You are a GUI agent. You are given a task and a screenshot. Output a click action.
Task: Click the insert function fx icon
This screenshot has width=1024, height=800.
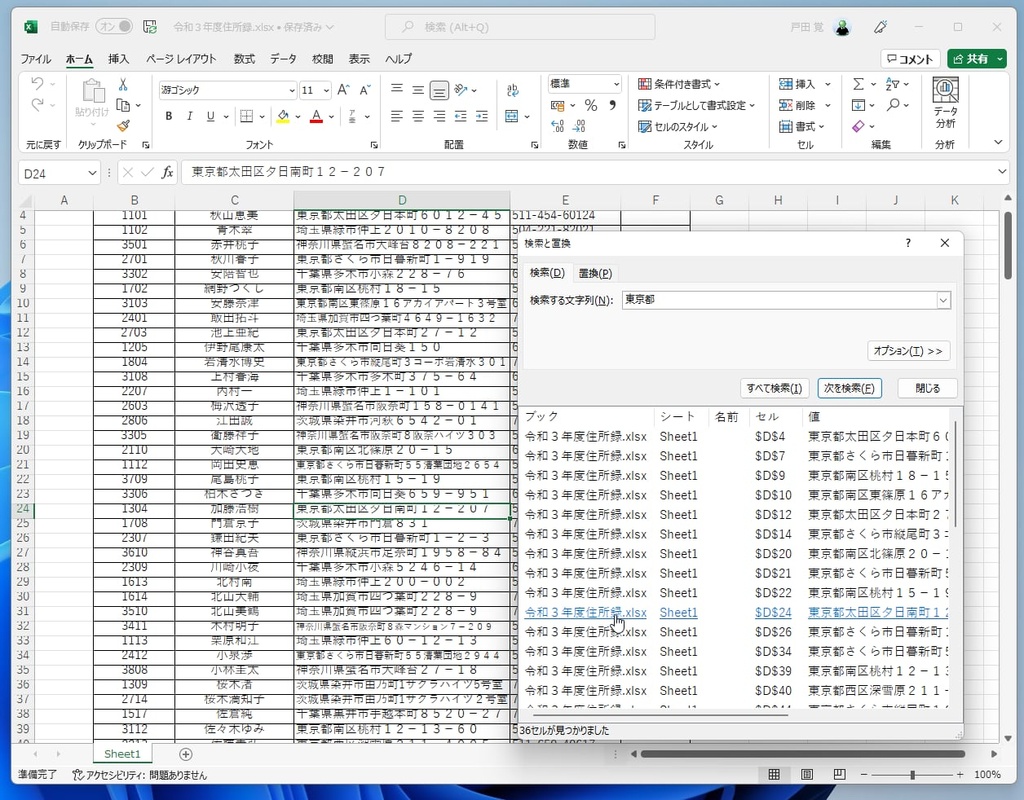[167, 172]
